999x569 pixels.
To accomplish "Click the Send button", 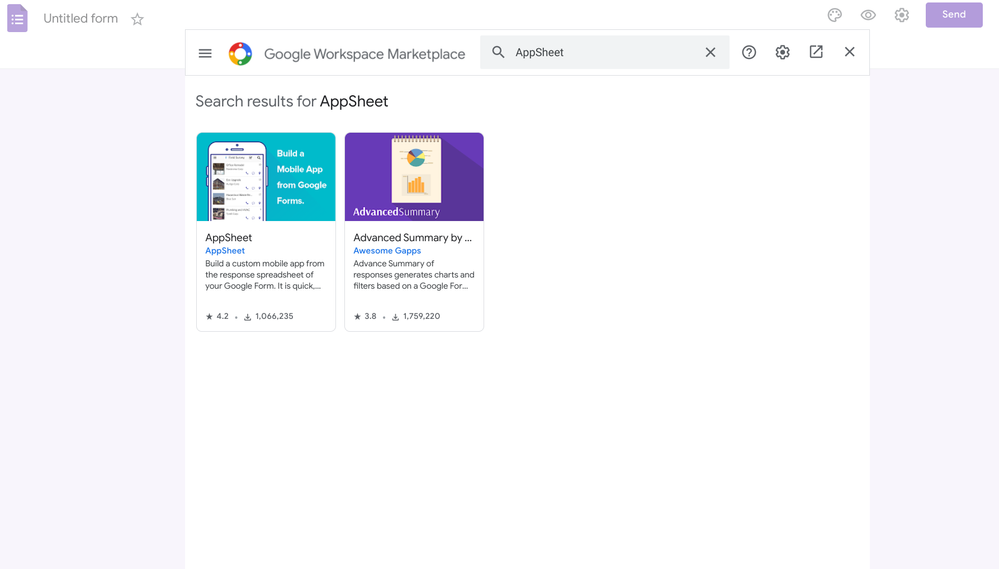I will tap(954, 15).
